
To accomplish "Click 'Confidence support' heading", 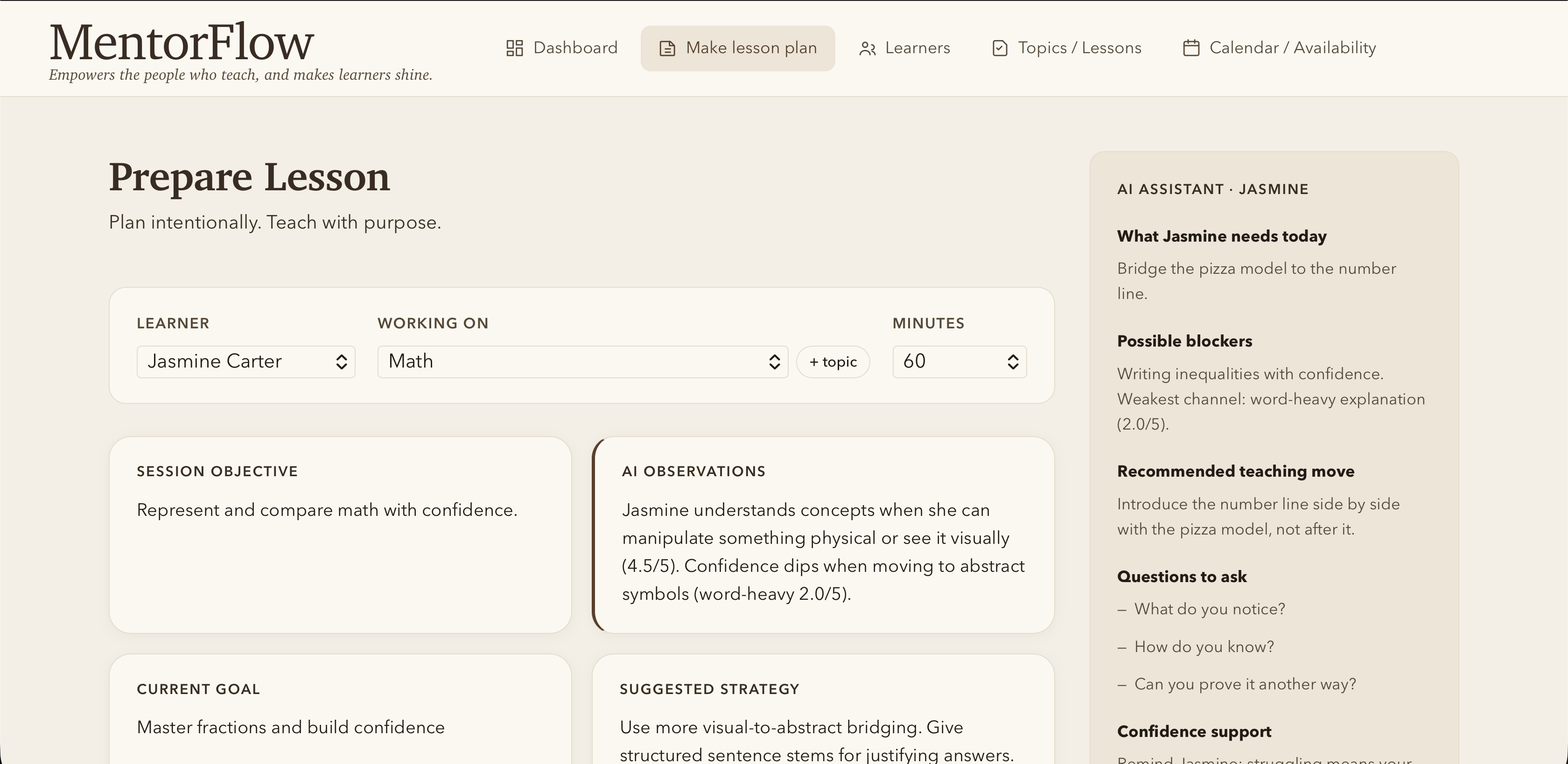I will point(1194,732).
